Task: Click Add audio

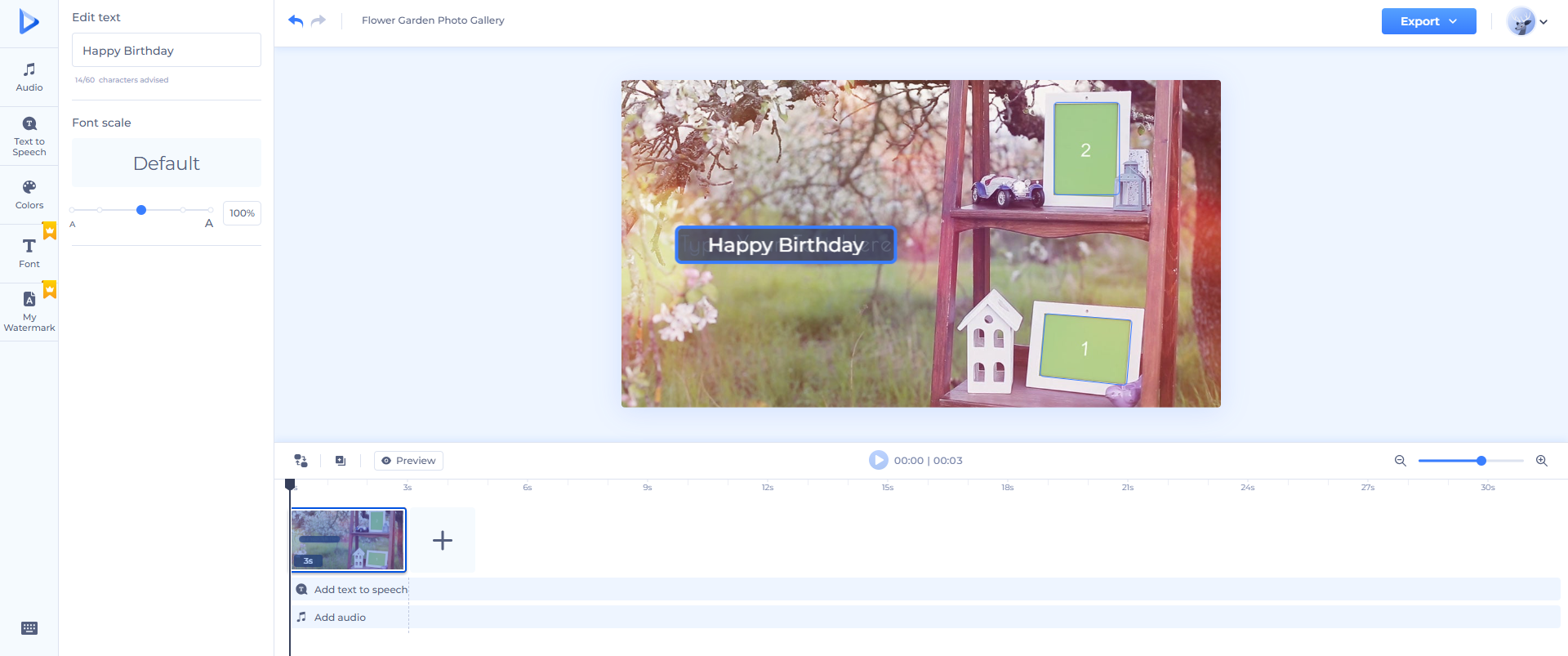Action: (x=340, y=618)
